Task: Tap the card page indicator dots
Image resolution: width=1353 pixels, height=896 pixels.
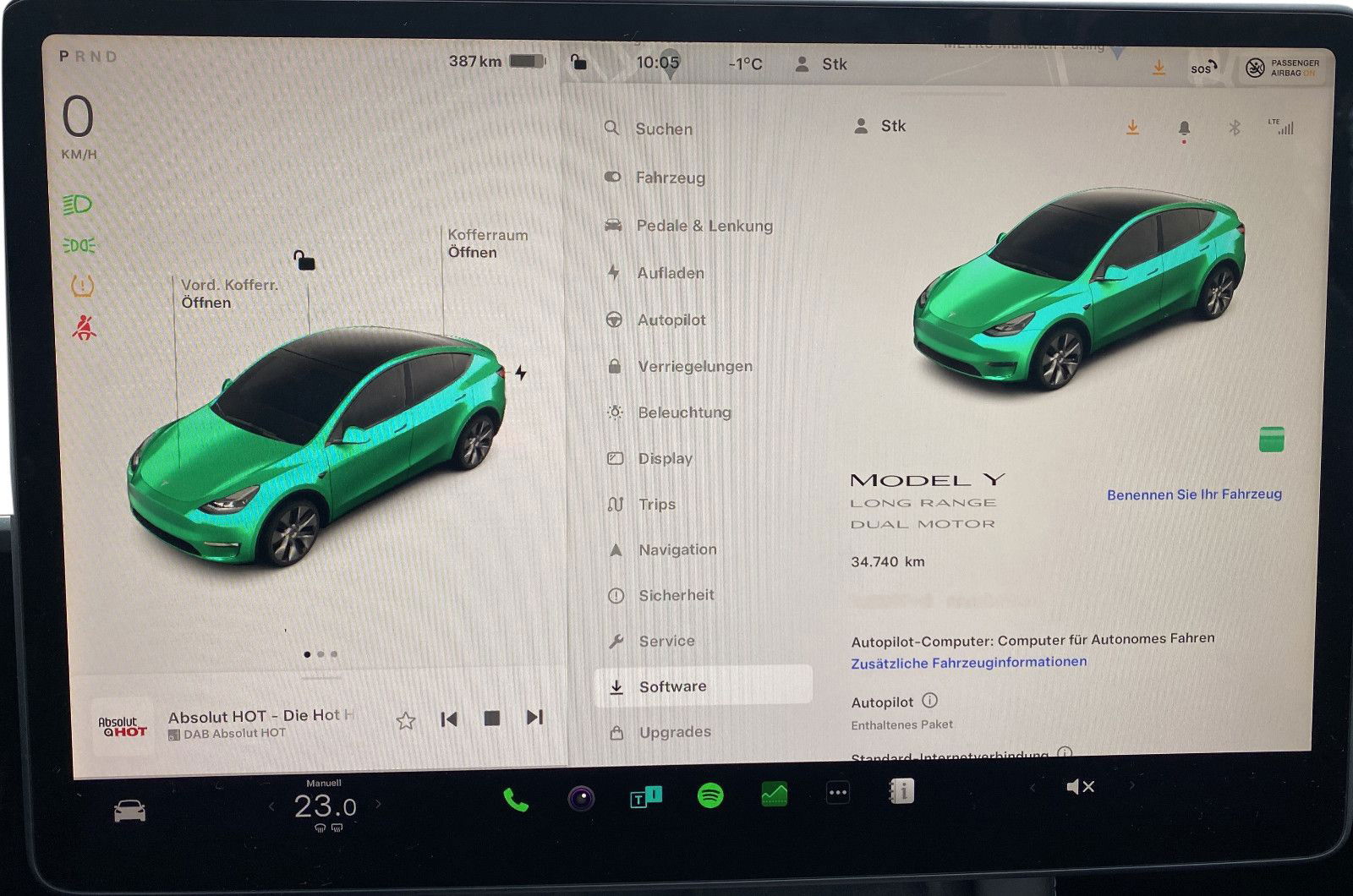Action: pyautogui.click(x=320, y=654)
